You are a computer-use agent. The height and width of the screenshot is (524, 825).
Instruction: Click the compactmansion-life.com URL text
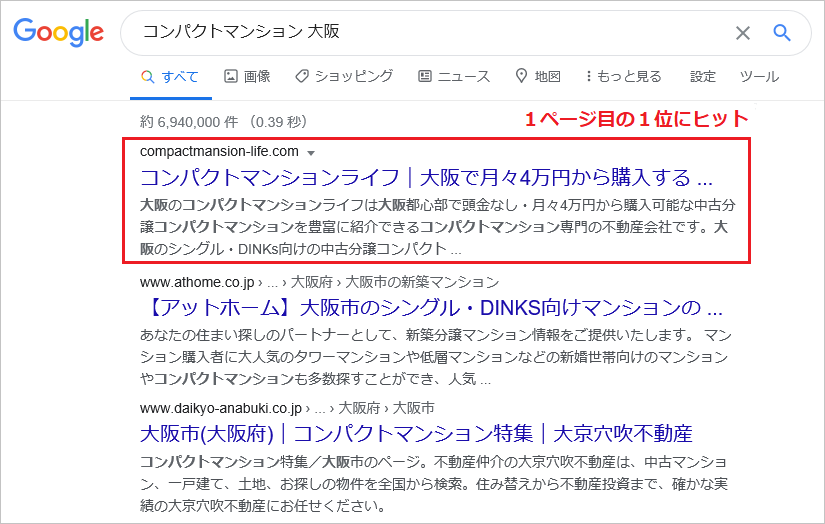click(x=219, y=152)
